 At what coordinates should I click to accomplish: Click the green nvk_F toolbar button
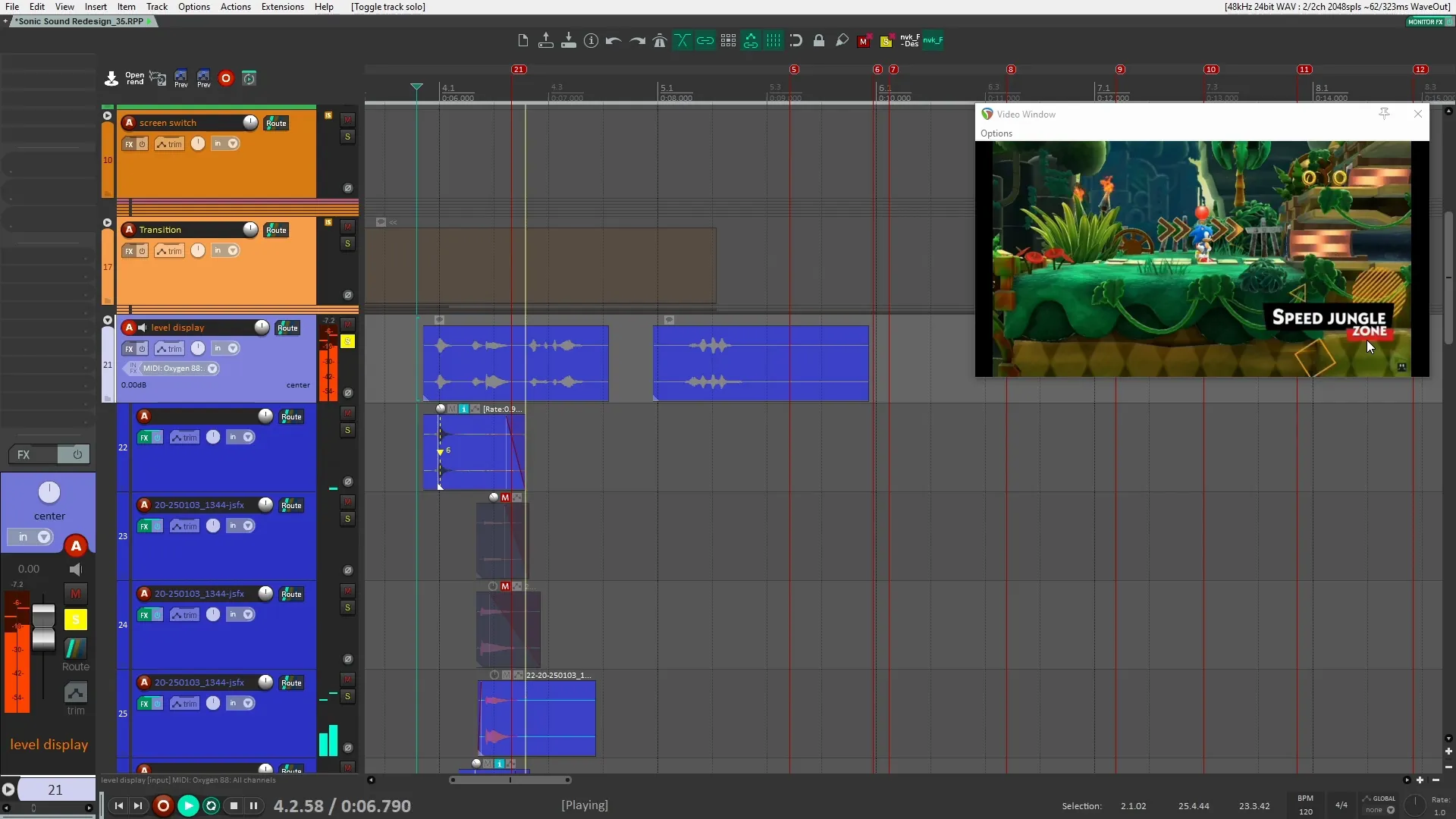coord(933,41)
